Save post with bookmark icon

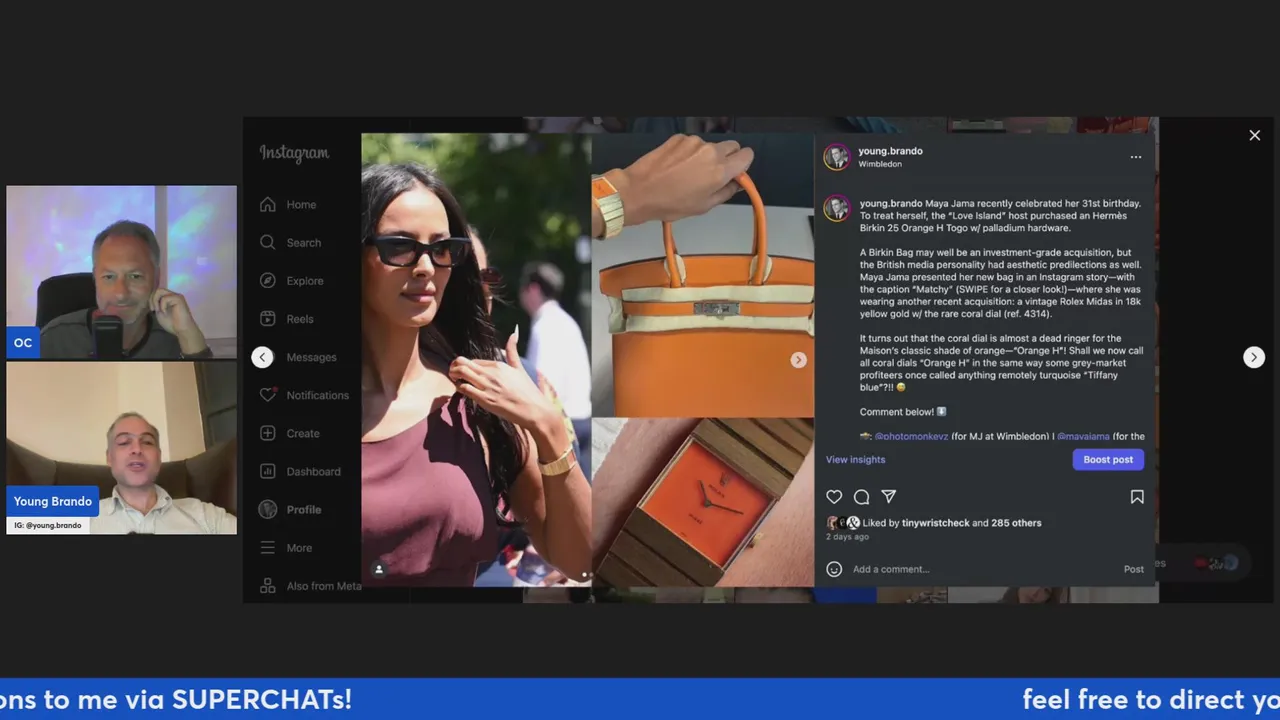coord(1137,496)
